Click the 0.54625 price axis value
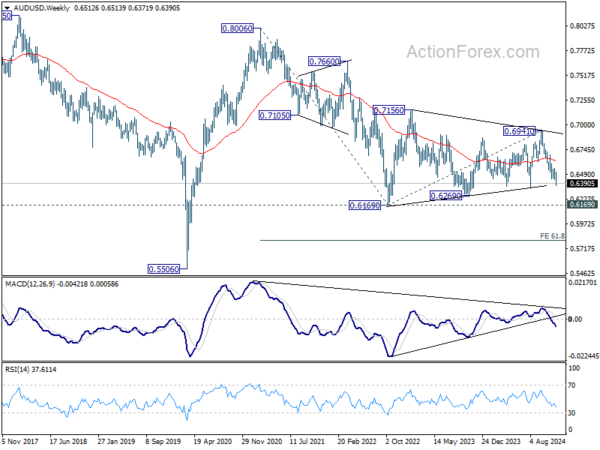The image size is (600, 450). 582,274
